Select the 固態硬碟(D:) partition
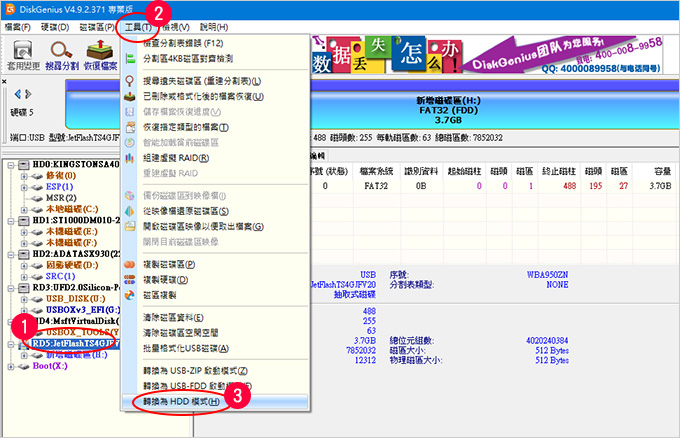 [x=72, y=265]
